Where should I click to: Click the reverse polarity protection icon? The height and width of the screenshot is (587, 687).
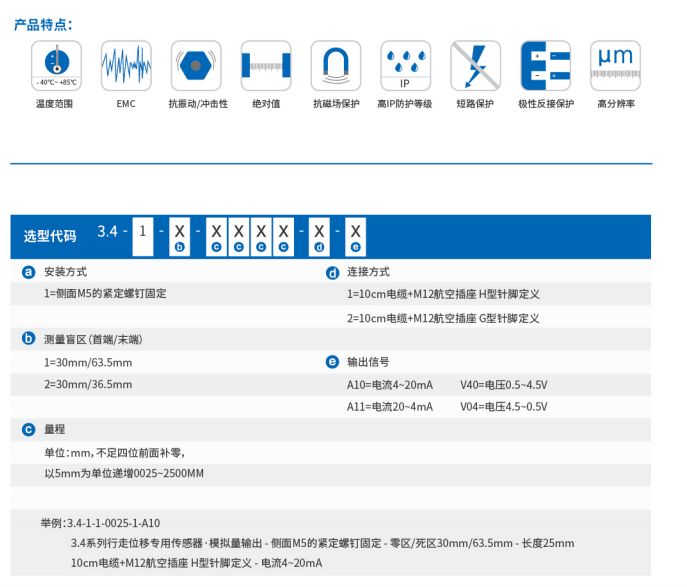(x=545, y=66)
